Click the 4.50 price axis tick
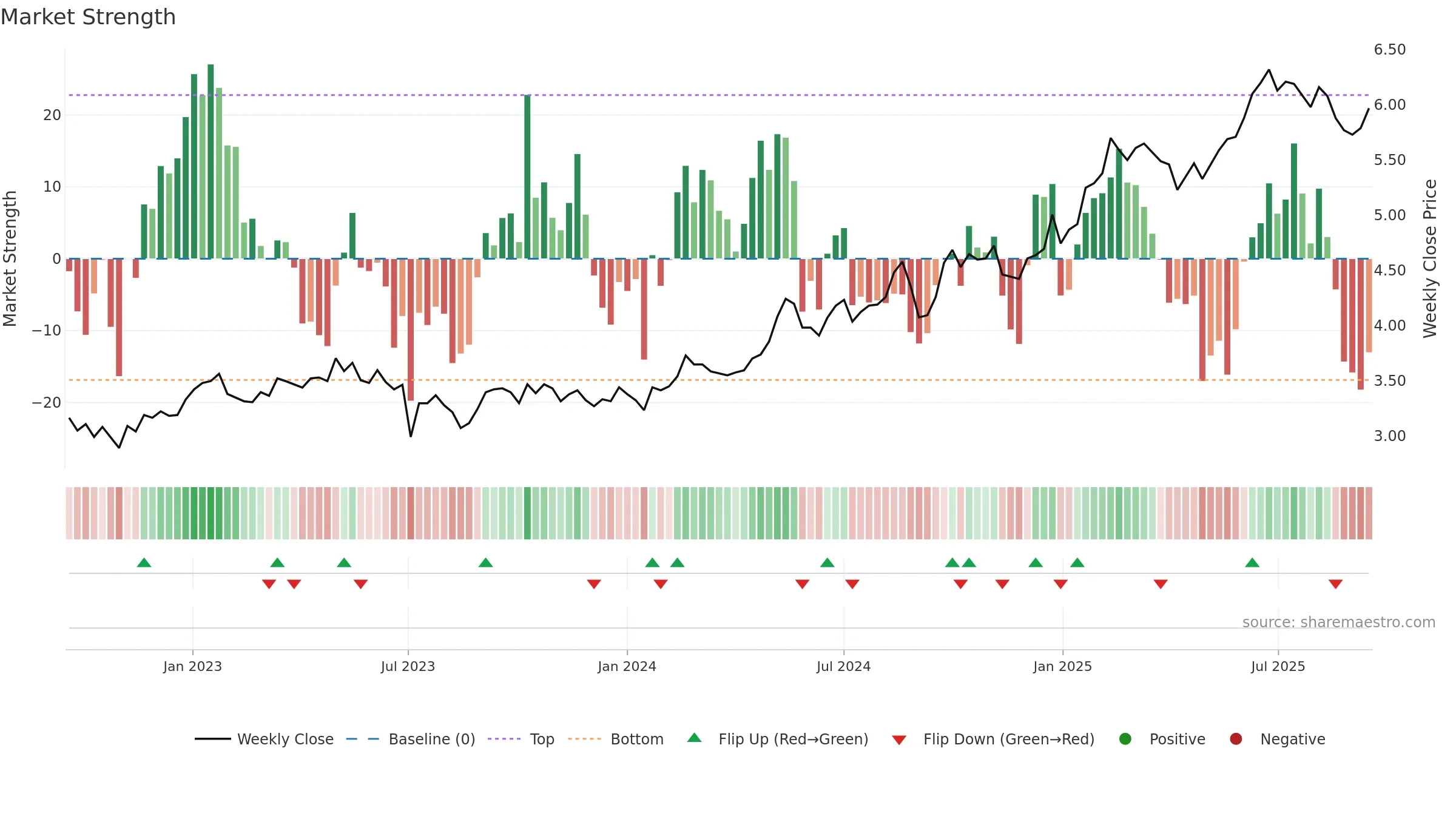 pyautogui.click(x=1390, y=271)
